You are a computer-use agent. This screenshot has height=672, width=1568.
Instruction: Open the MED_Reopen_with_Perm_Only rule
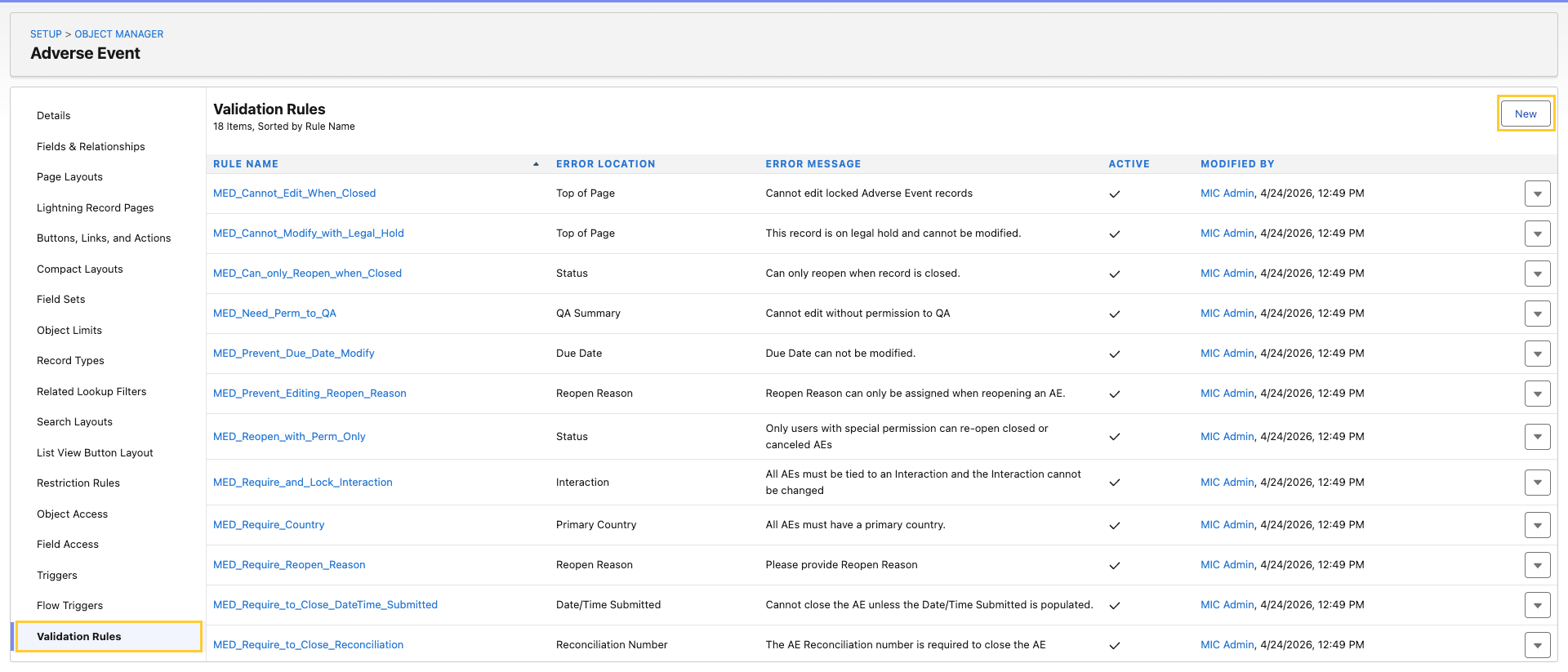[x=289, y=437]
